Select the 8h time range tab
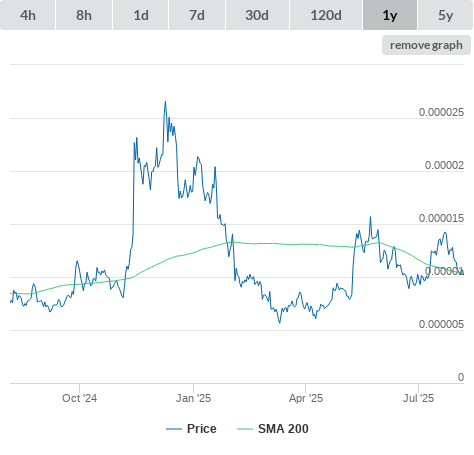The height and width of the screenshot is (455, 474). click(x=84, y=15)
